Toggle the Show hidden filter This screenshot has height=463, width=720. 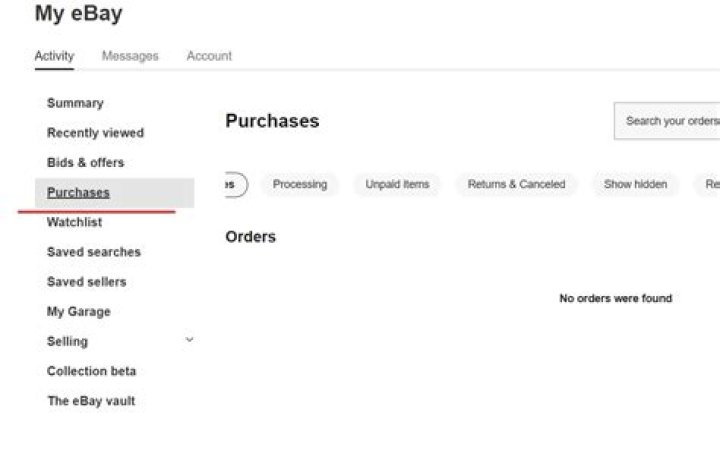(635, 184)
